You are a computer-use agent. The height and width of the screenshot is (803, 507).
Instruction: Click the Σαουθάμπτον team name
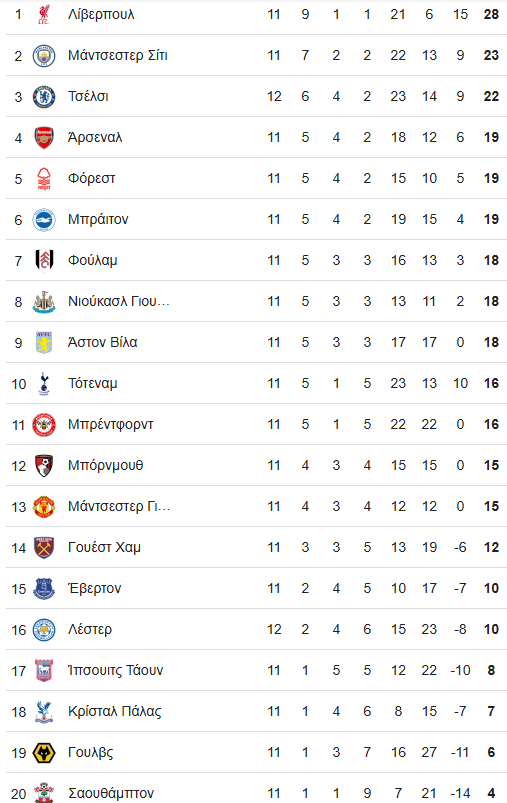[x=111, y=793]
